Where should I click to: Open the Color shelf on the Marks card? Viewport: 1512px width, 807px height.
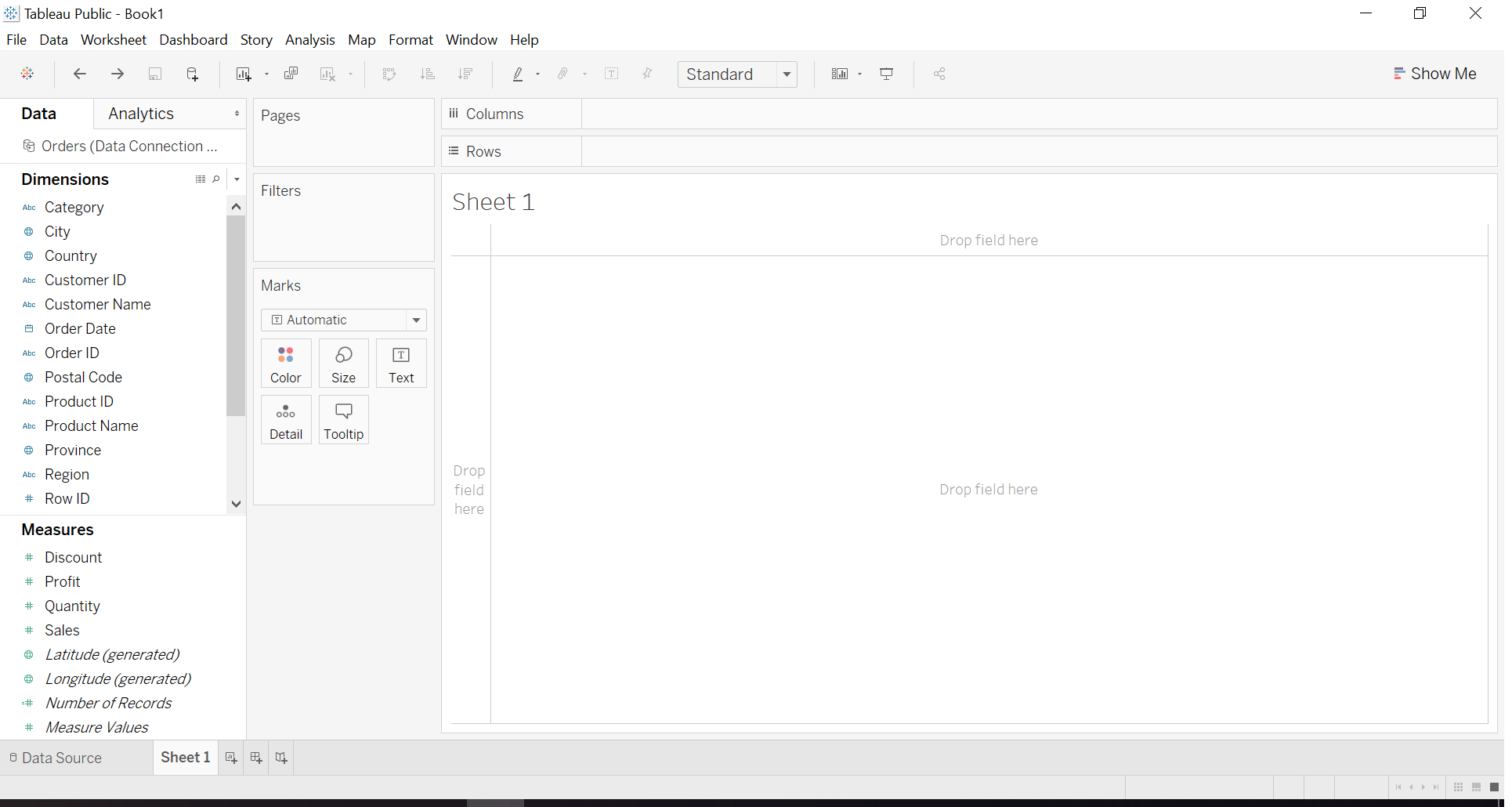tap(285, 364)
